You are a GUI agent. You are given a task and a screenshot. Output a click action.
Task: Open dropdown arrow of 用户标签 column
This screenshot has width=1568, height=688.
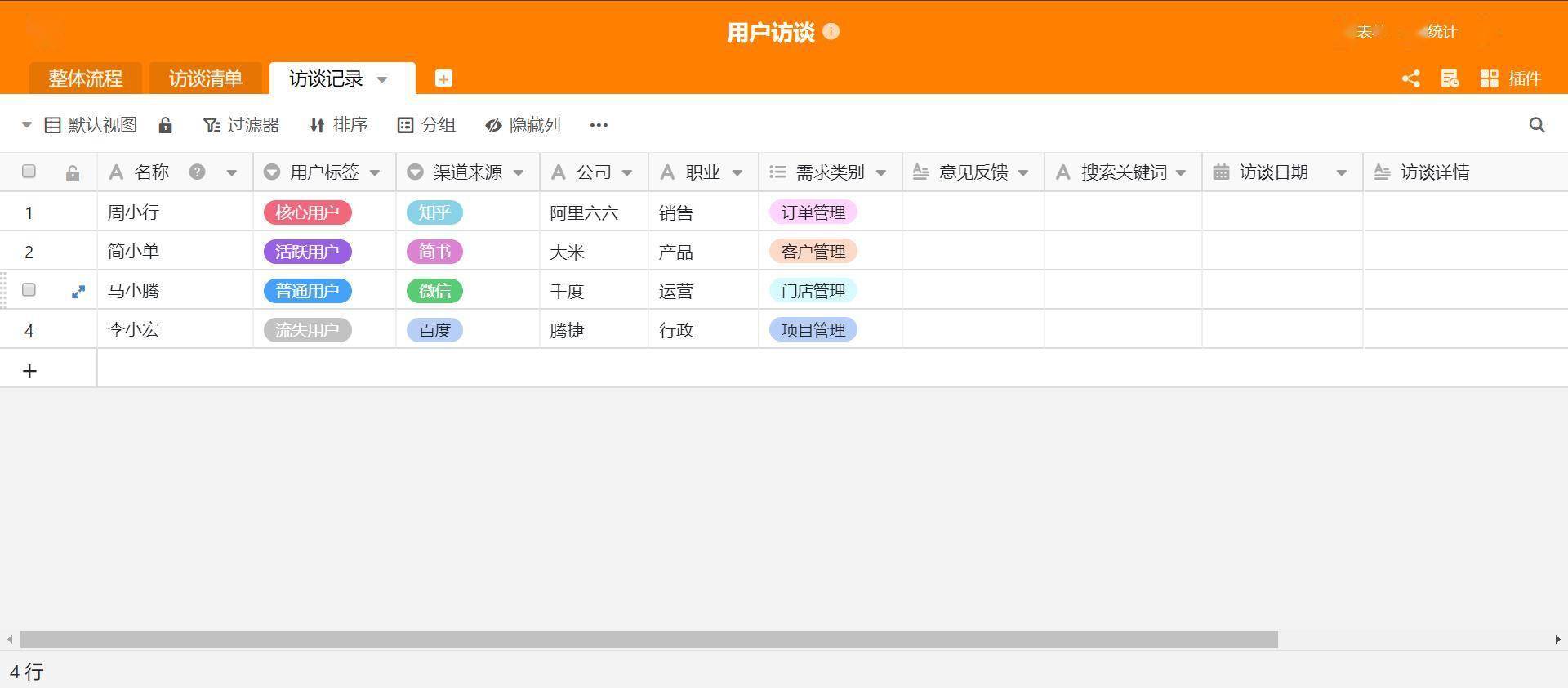[x=375, y=172]
